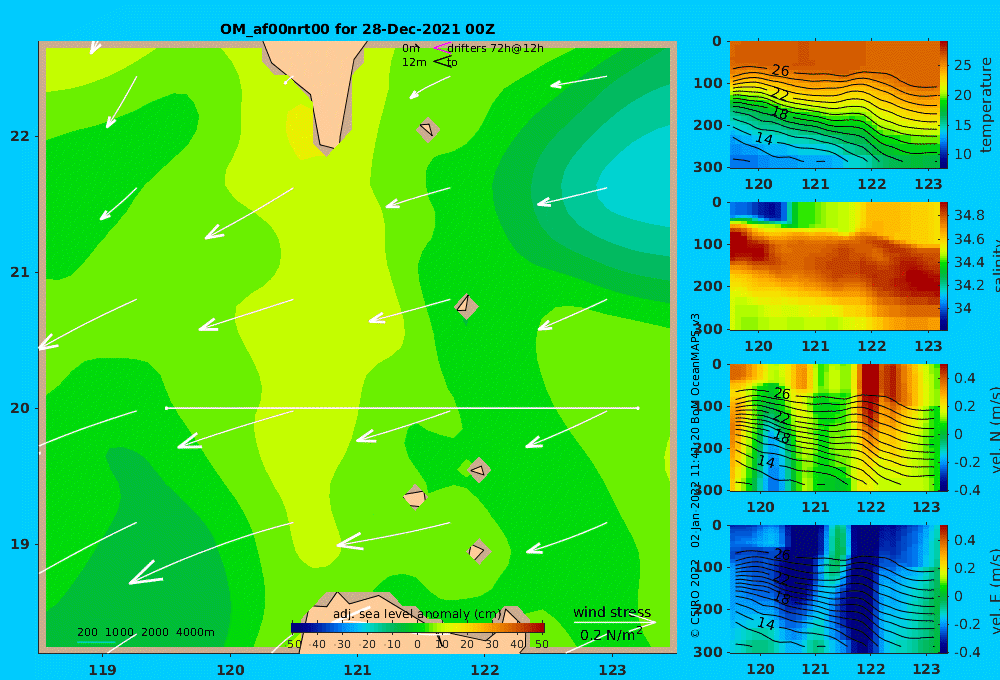1000x680 pixels.
Task: Click the 34 tick on salinity colorbar
Action: (962, 308)
